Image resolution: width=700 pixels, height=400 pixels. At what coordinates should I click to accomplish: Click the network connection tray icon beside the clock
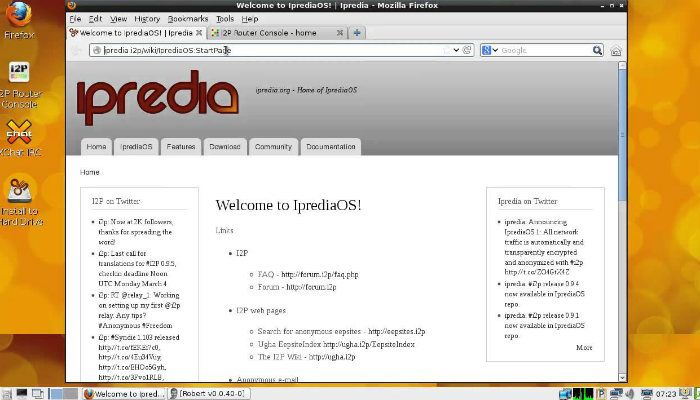coord(647,394)
